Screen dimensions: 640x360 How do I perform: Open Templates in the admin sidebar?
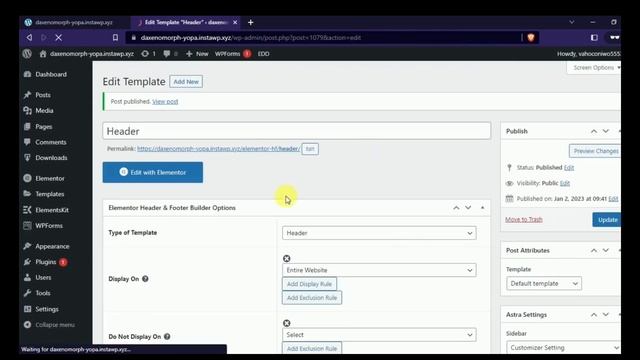click(49, 194)
